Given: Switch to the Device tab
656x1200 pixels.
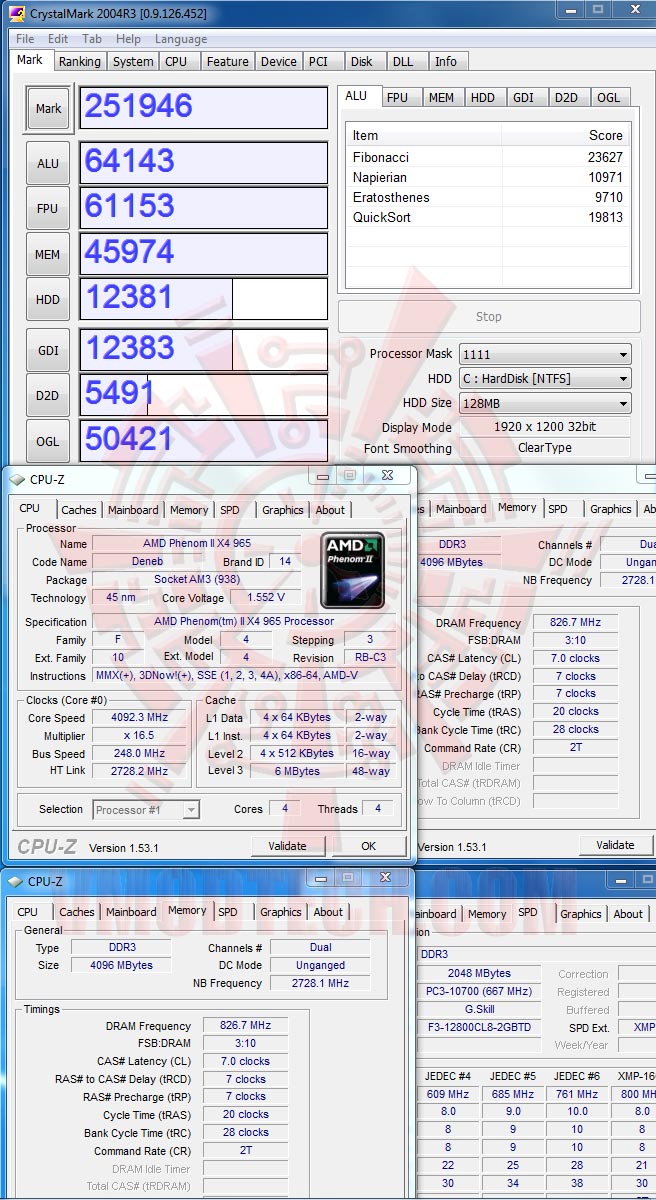Looking at the screenshot, I should [278, 61].
